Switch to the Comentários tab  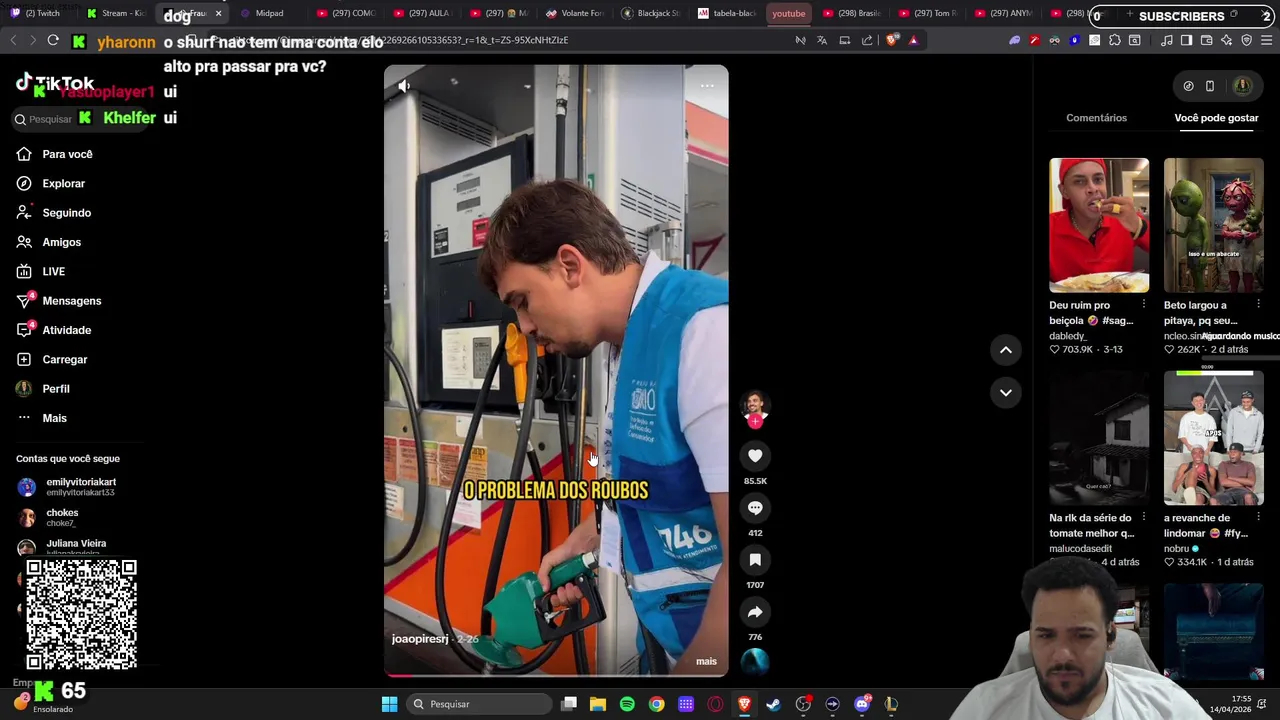(x=1096, y=118)
